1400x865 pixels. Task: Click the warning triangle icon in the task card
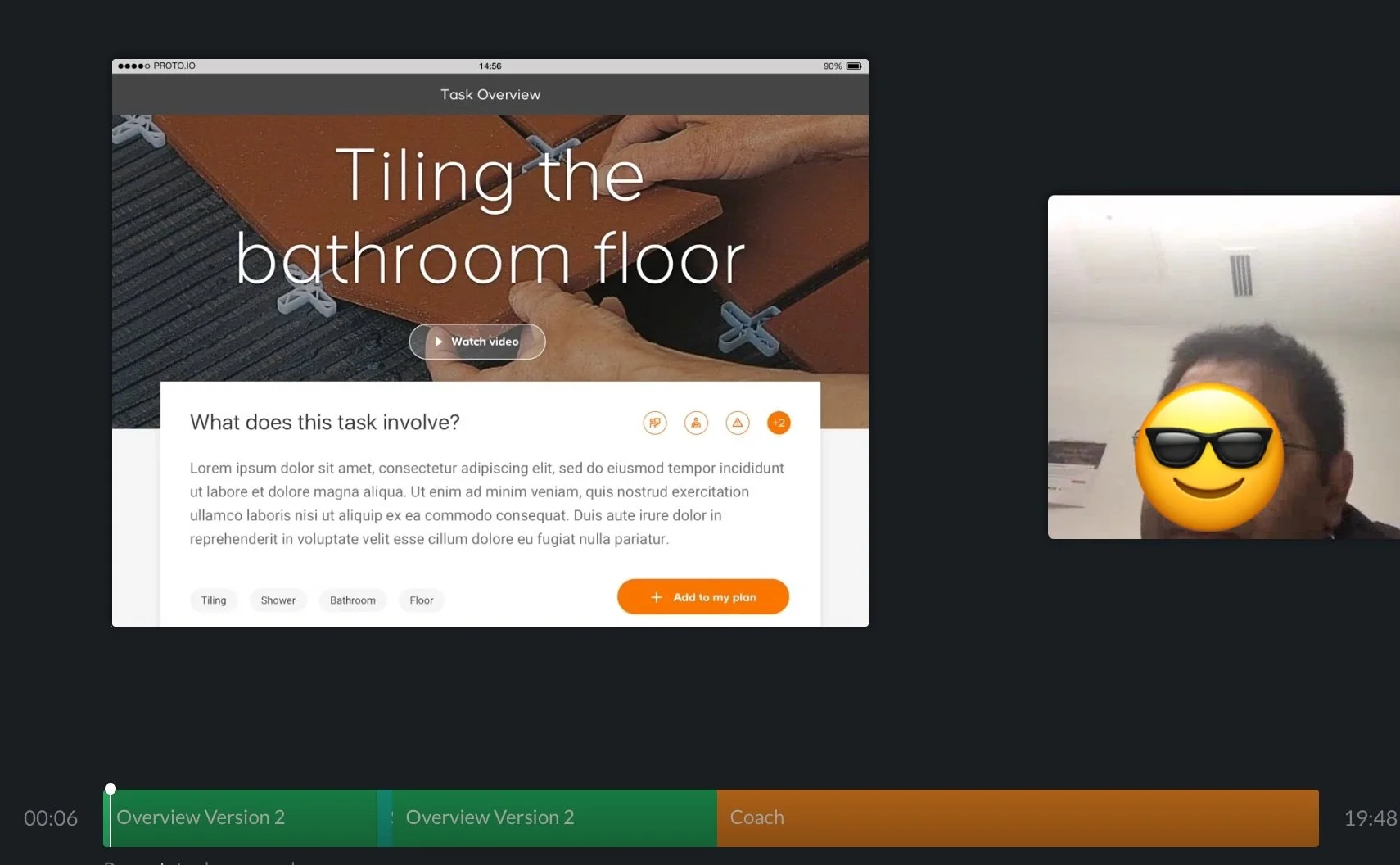[738, 423]
